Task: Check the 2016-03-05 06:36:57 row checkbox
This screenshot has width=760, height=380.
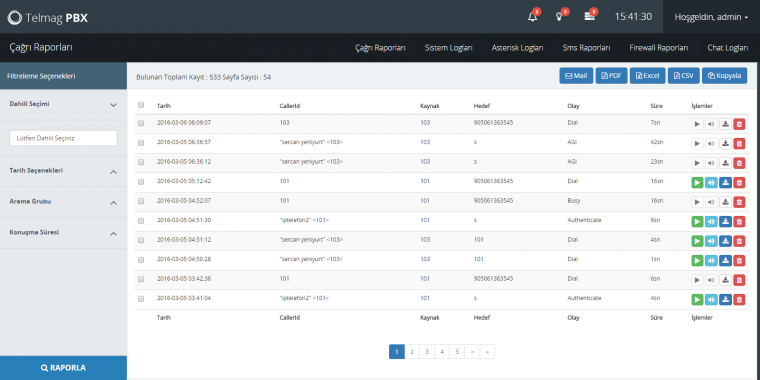Action: 141,143
